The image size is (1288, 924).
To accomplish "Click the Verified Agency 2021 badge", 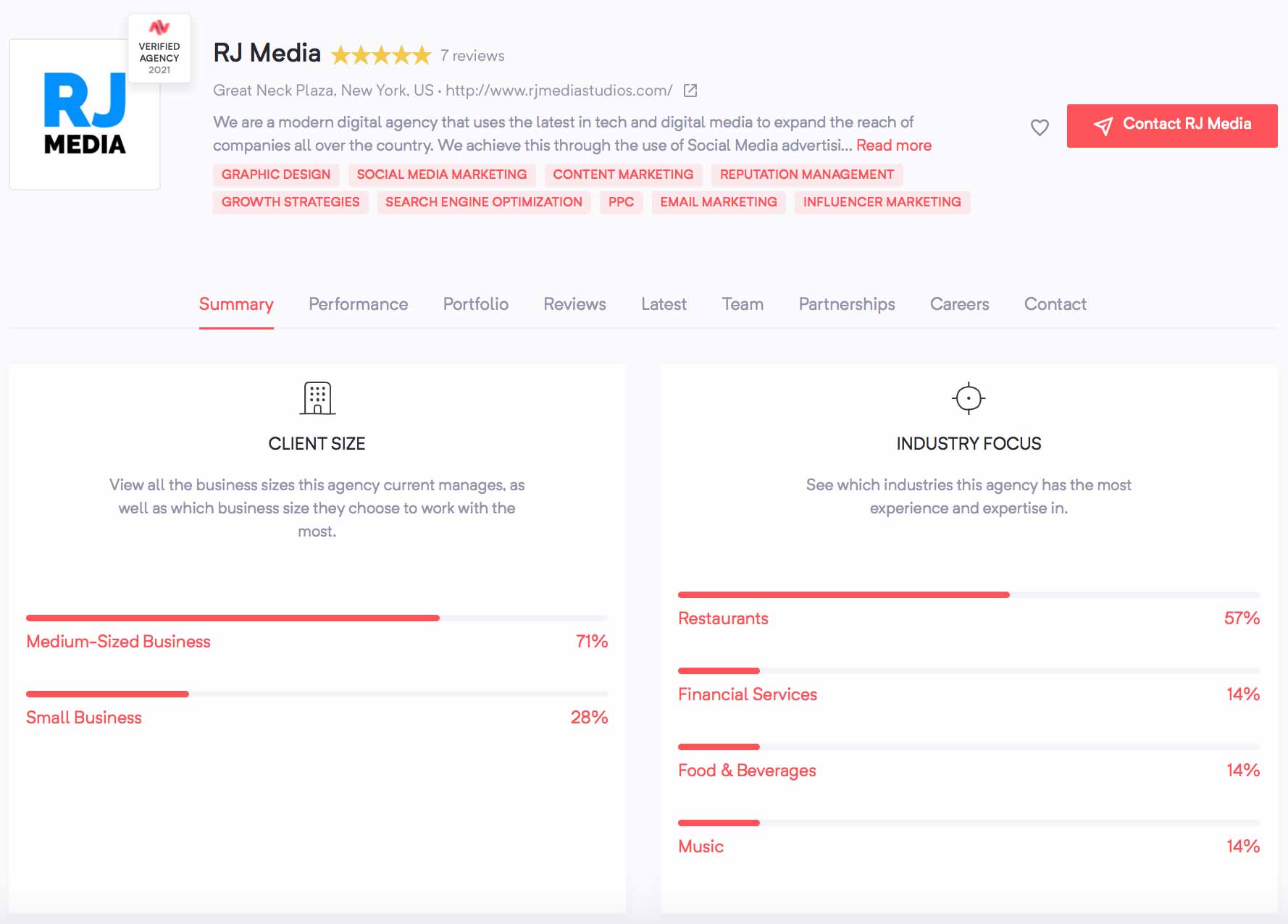I will [x=159, y=49].
